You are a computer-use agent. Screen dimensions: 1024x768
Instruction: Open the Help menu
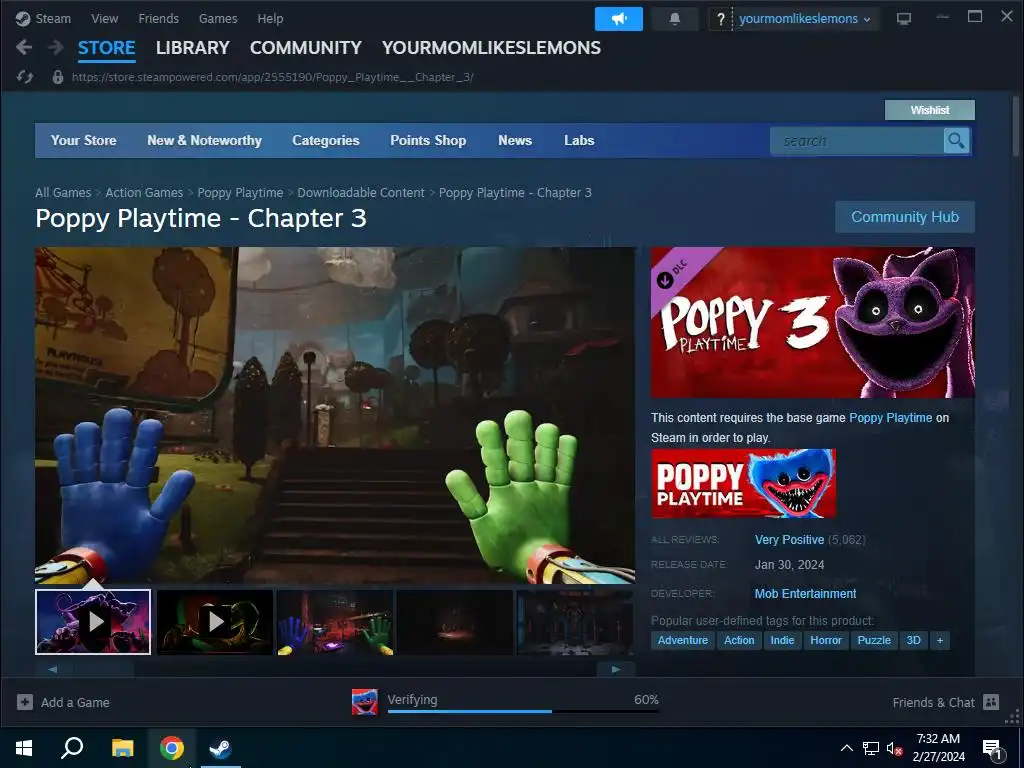pyautogui.click(x=270, y=18)
